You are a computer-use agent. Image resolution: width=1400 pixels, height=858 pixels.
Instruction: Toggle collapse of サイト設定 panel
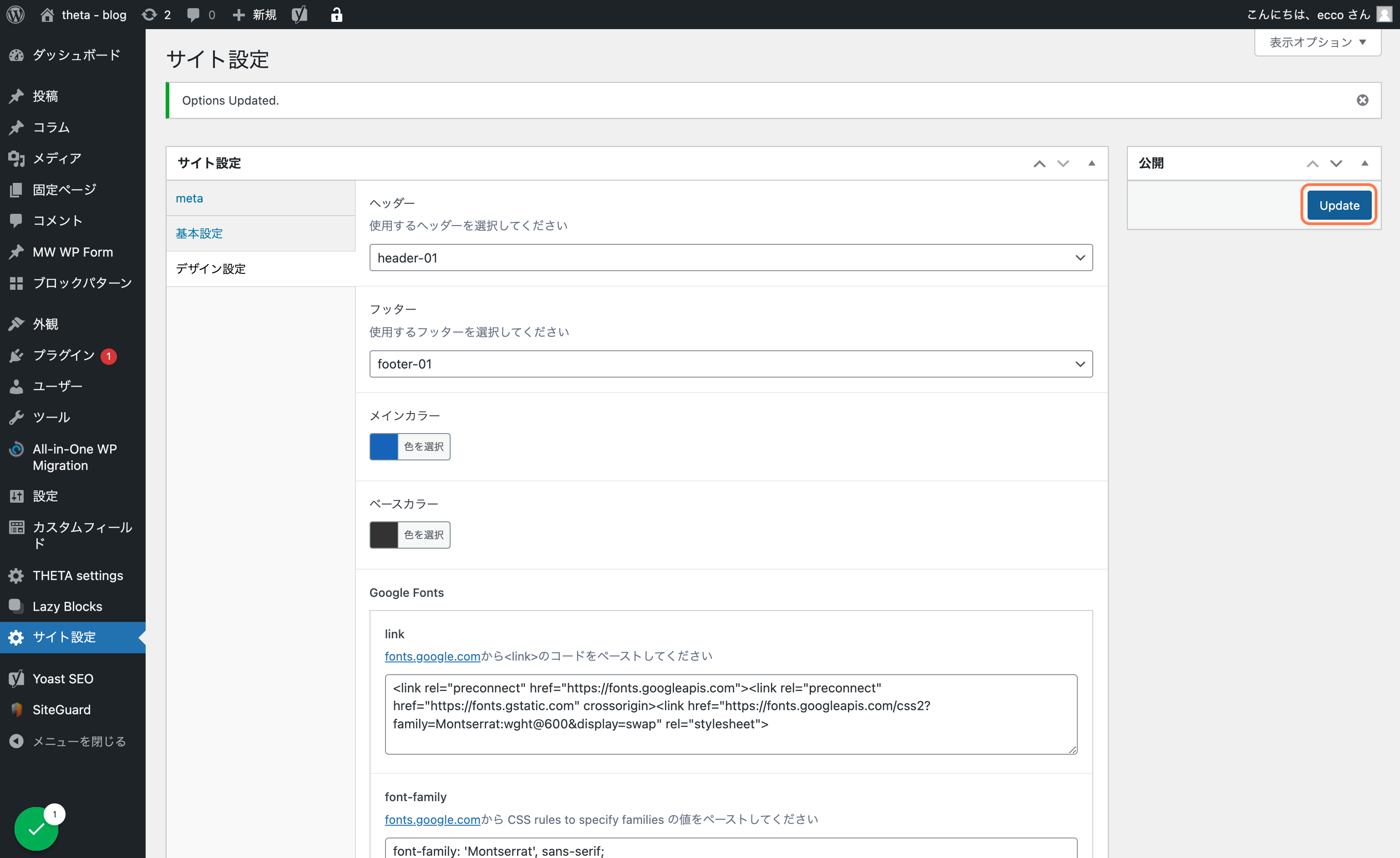click(1091, 163)
